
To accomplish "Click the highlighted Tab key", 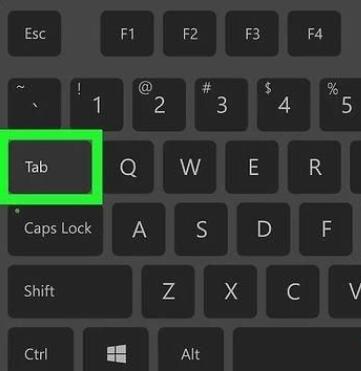I will pyautogui.click(x=50, y=167).
